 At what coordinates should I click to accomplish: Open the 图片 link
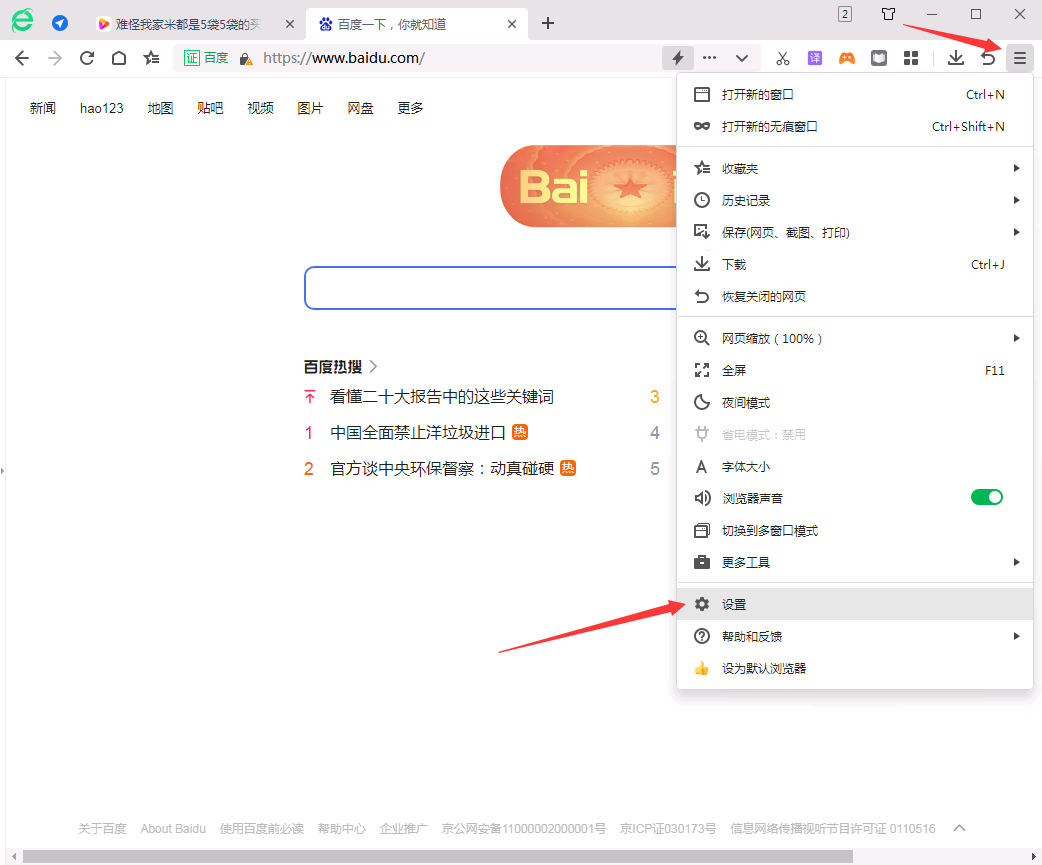(x=310, y=108)
